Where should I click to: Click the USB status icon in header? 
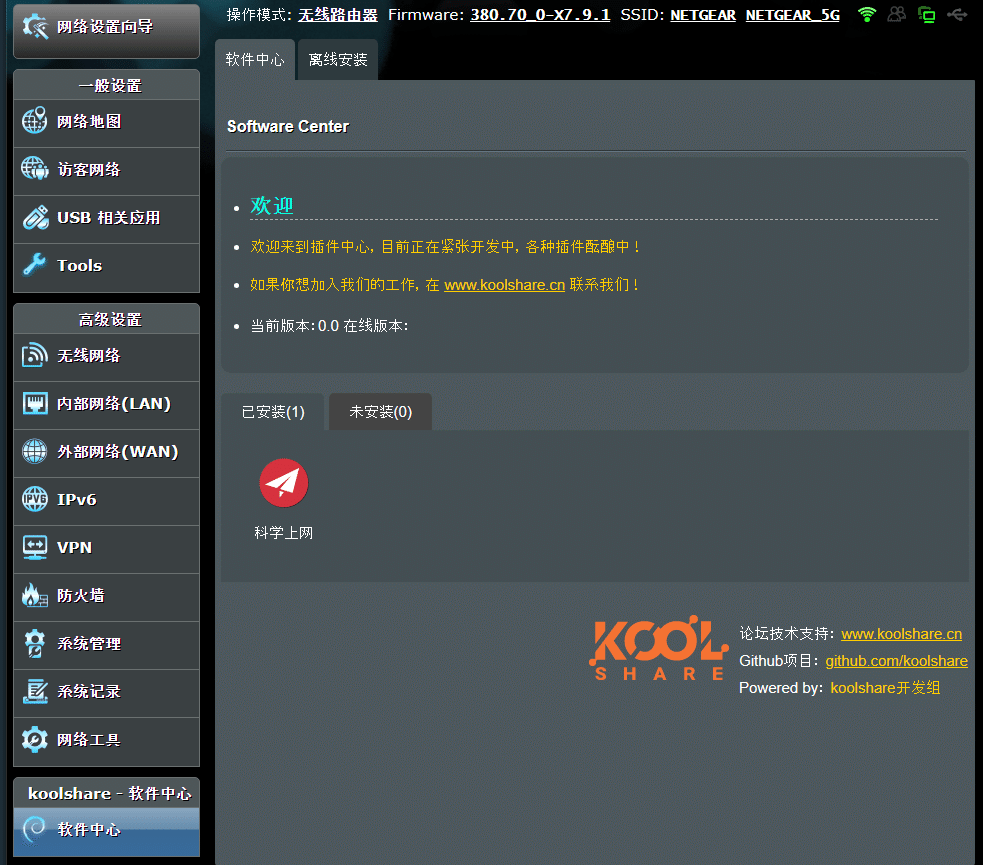(x=957, y=14)
